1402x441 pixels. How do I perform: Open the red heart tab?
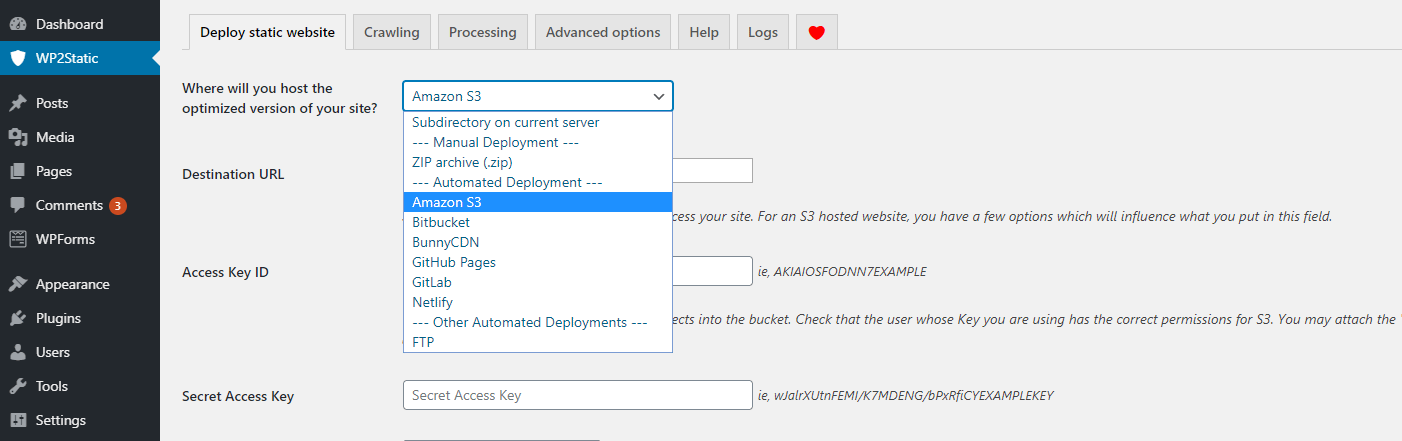[x=816, y=32]
